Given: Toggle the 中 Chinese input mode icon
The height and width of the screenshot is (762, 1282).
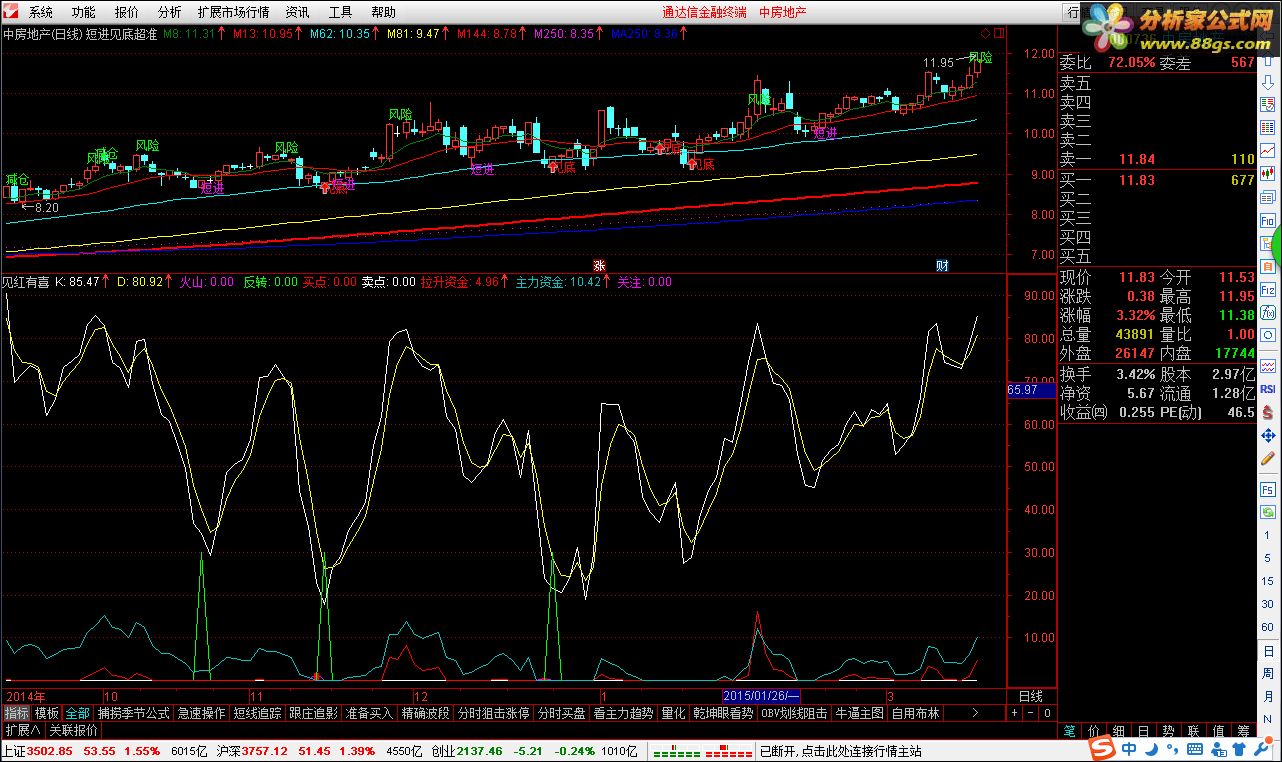Looking at the screenshot, I should pos(1128,750).
